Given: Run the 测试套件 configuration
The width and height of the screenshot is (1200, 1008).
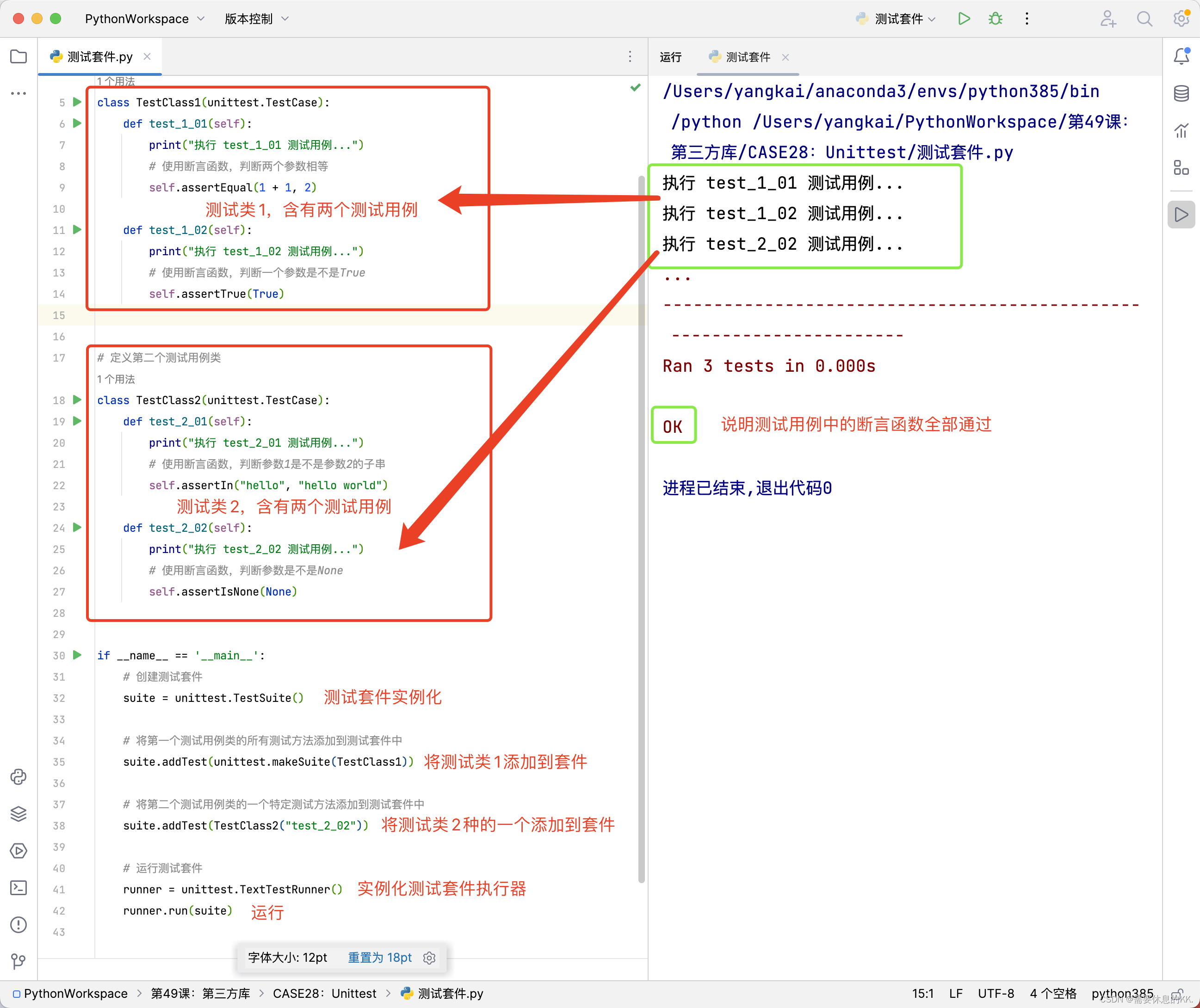Looking at the screenshot, I should tap(964, 19).
